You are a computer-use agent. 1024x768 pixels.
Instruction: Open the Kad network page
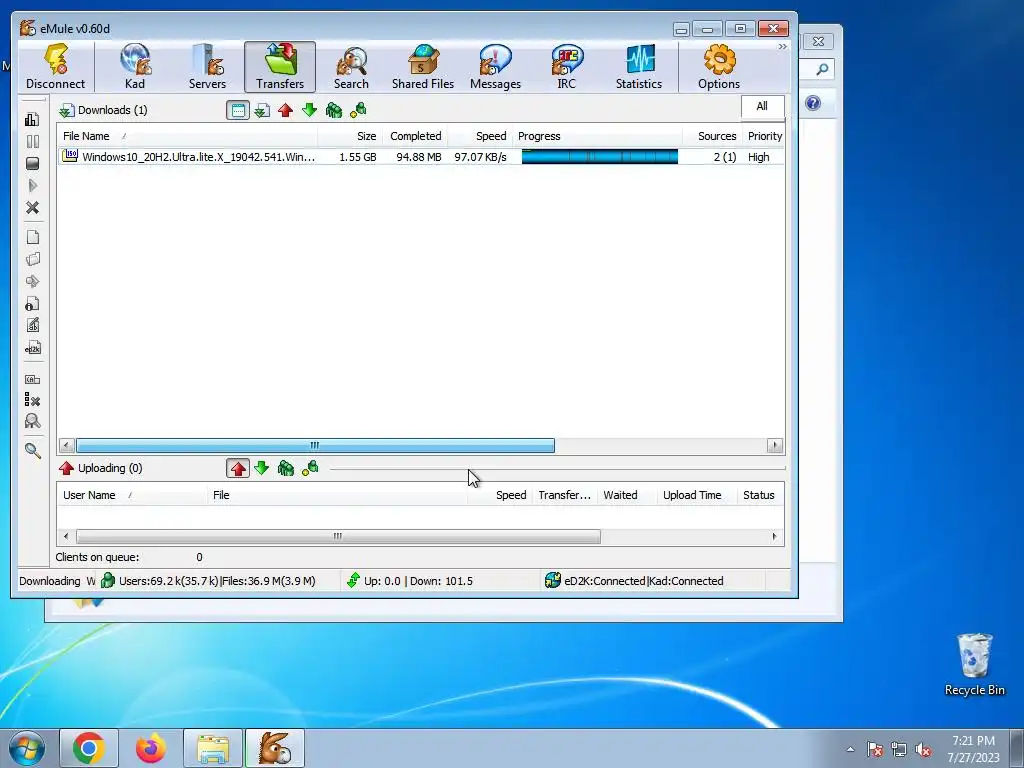pos(135,67)
